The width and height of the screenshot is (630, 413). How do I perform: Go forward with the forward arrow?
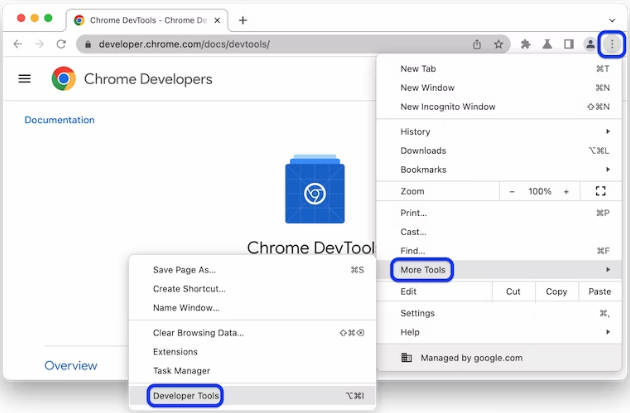click(x=39, y=44)
